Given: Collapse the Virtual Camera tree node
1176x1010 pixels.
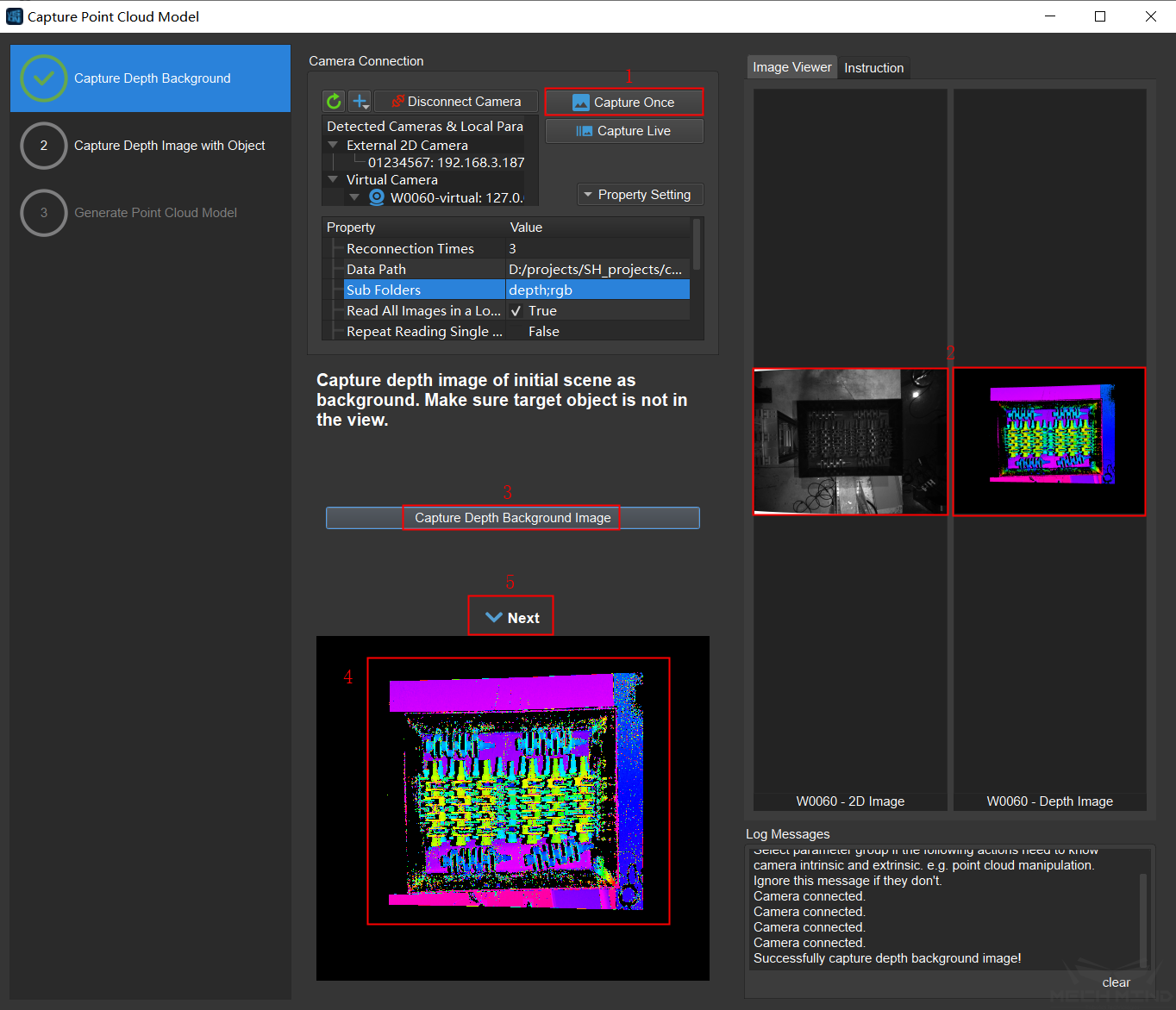Looking at the screenshot, I should (x=333, y=179).
